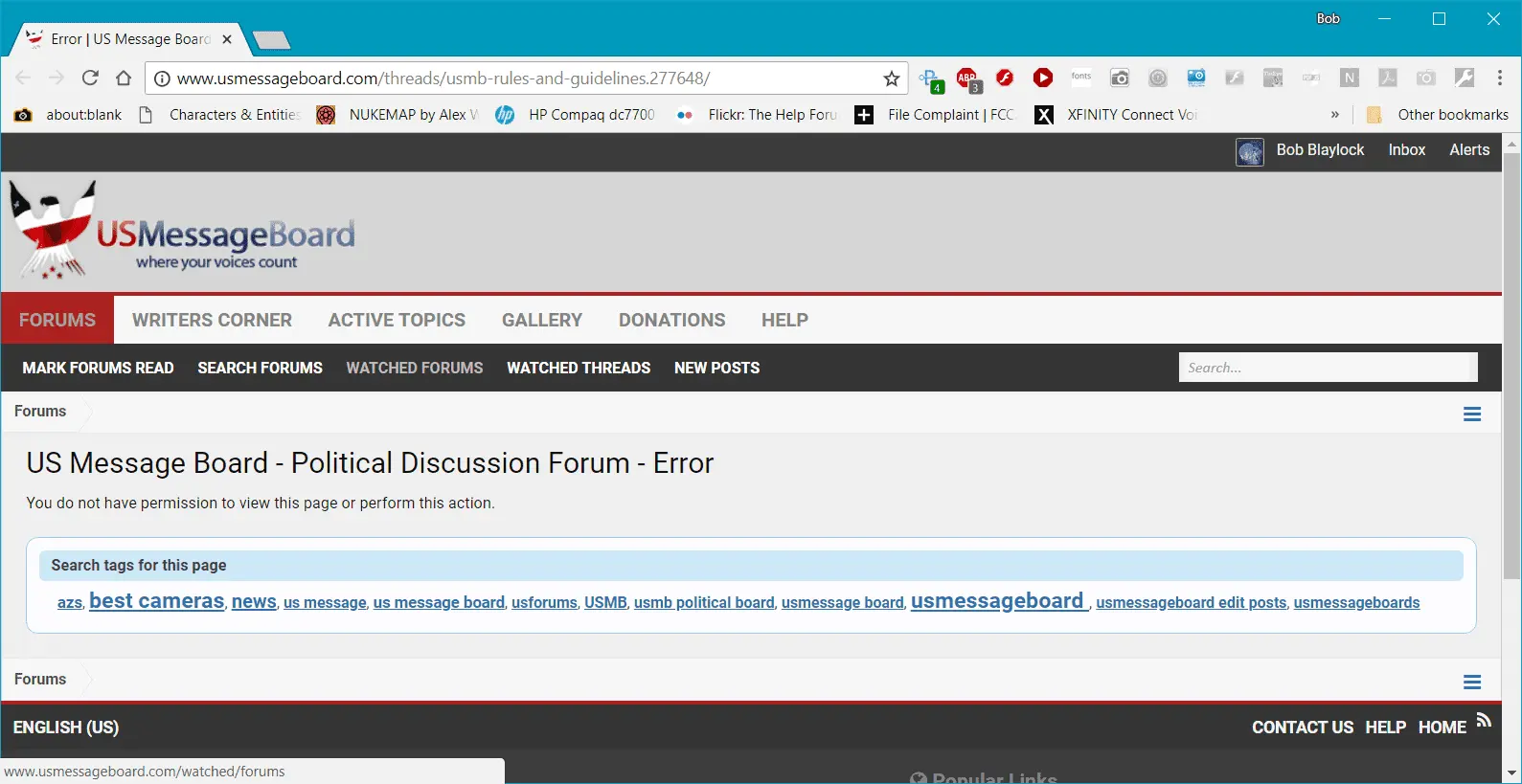Go back using the browser back arrow

pyautogui.click(x=24, y=78)
